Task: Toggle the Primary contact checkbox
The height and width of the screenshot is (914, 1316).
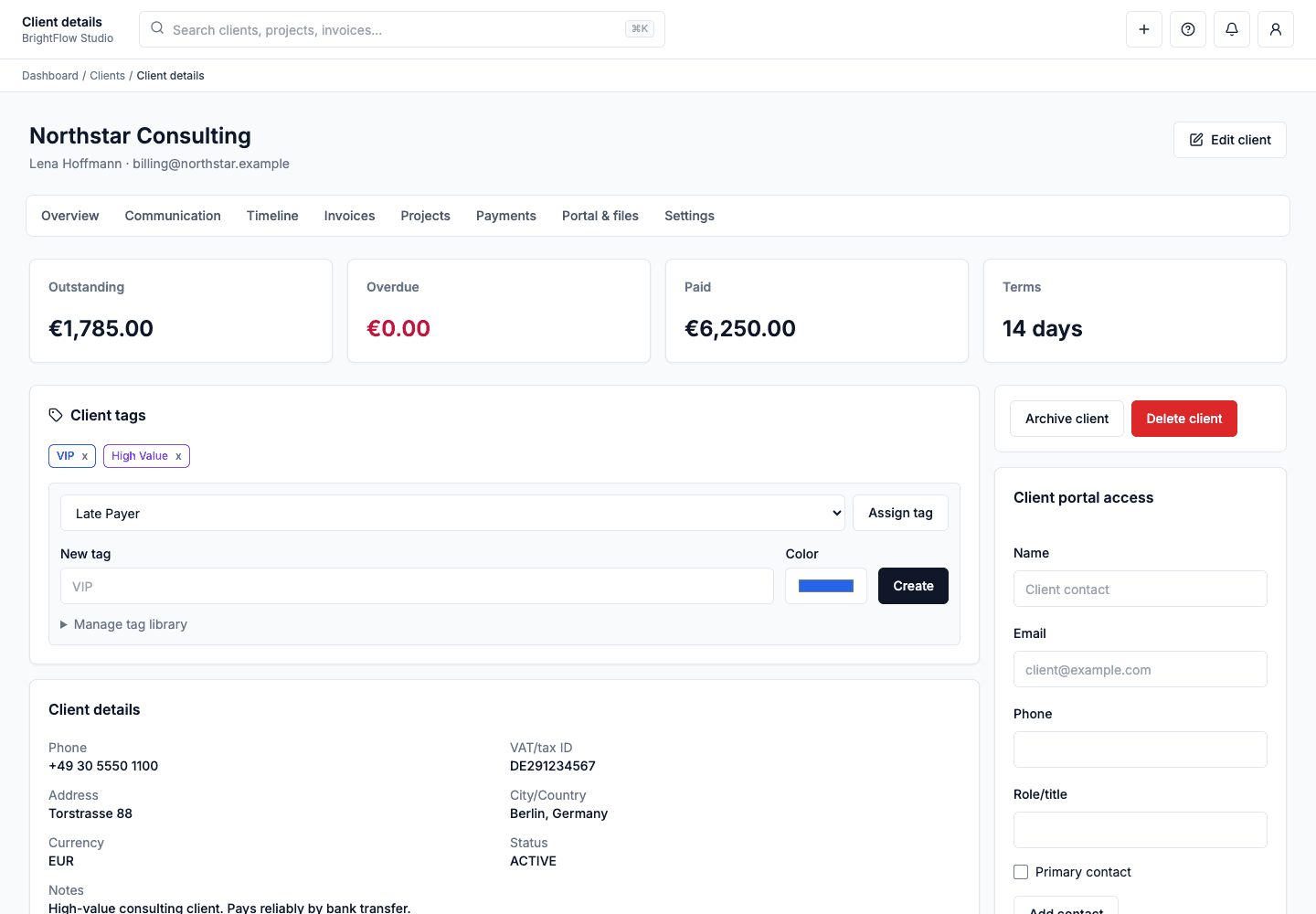Action: pos(1021,872)
